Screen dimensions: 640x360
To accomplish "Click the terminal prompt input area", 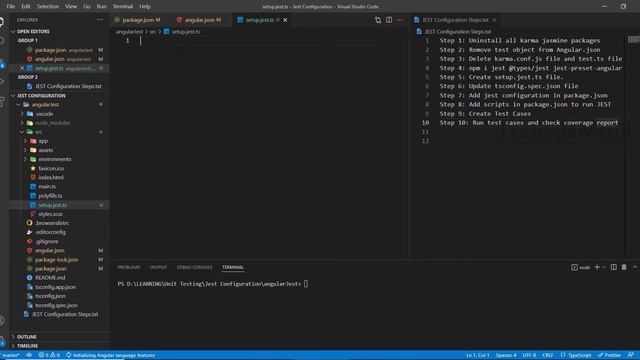I will 306,284.
